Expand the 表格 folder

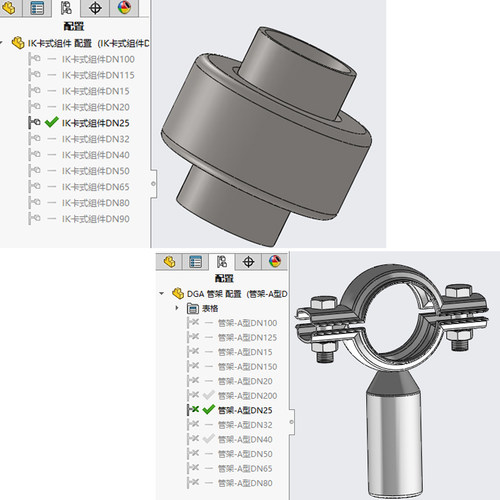click(x=177, y=308)
